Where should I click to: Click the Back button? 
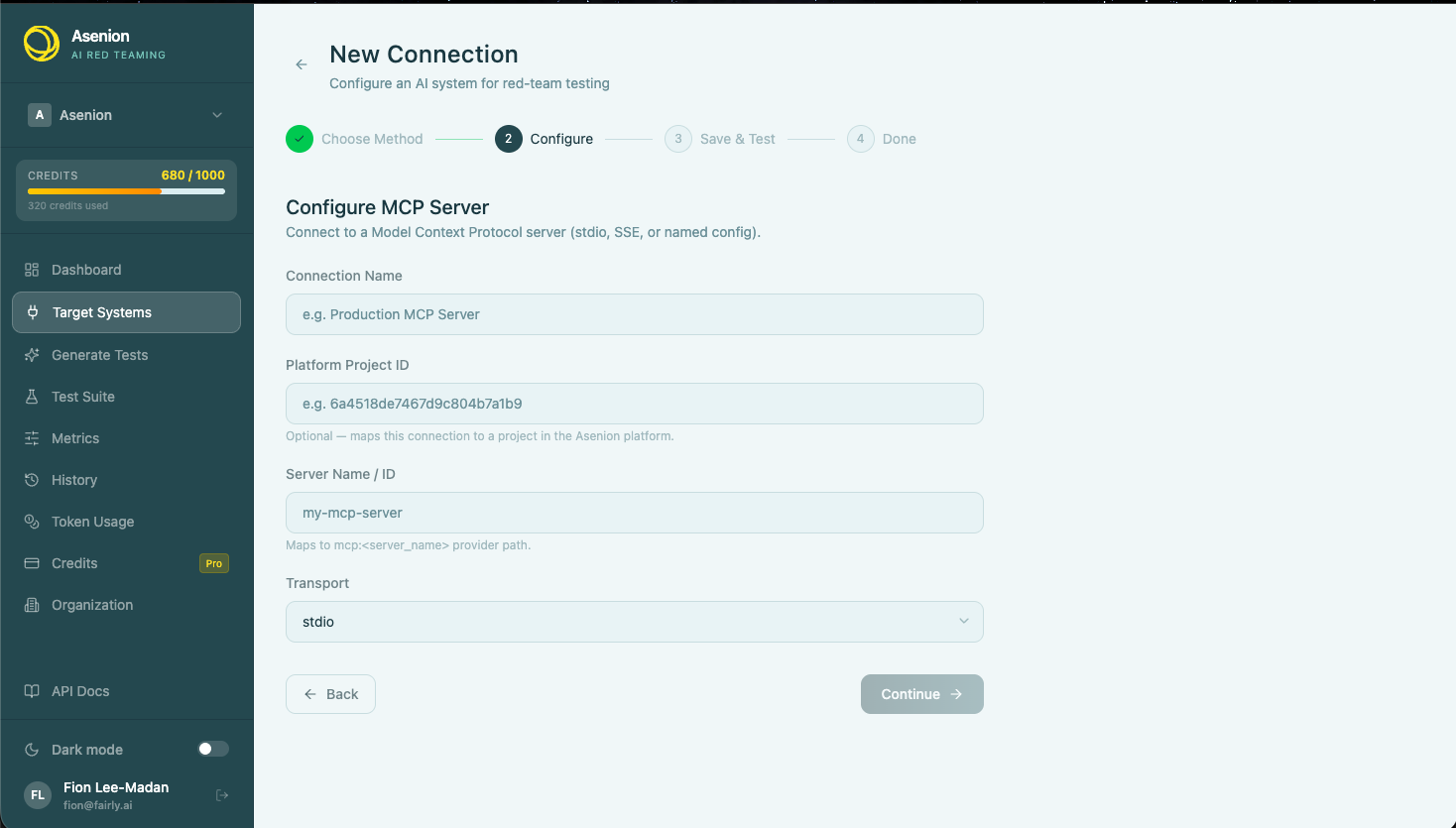point(330,694)
